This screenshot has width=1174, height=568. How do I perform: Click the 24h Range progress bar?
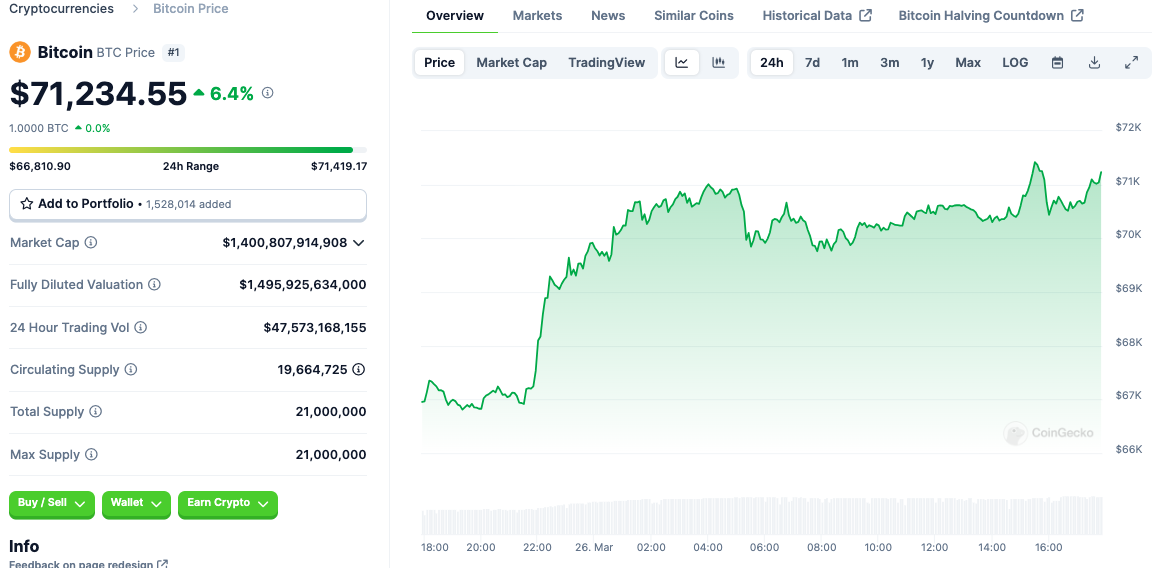pos(188,150)
